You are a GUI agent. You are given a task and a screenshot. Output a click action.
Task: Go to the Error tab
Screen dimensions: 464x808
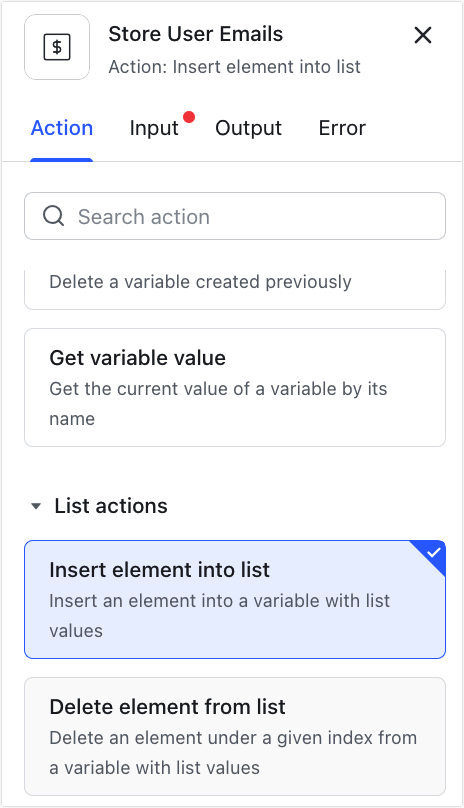pyautogui.click(x=342, y=128)
